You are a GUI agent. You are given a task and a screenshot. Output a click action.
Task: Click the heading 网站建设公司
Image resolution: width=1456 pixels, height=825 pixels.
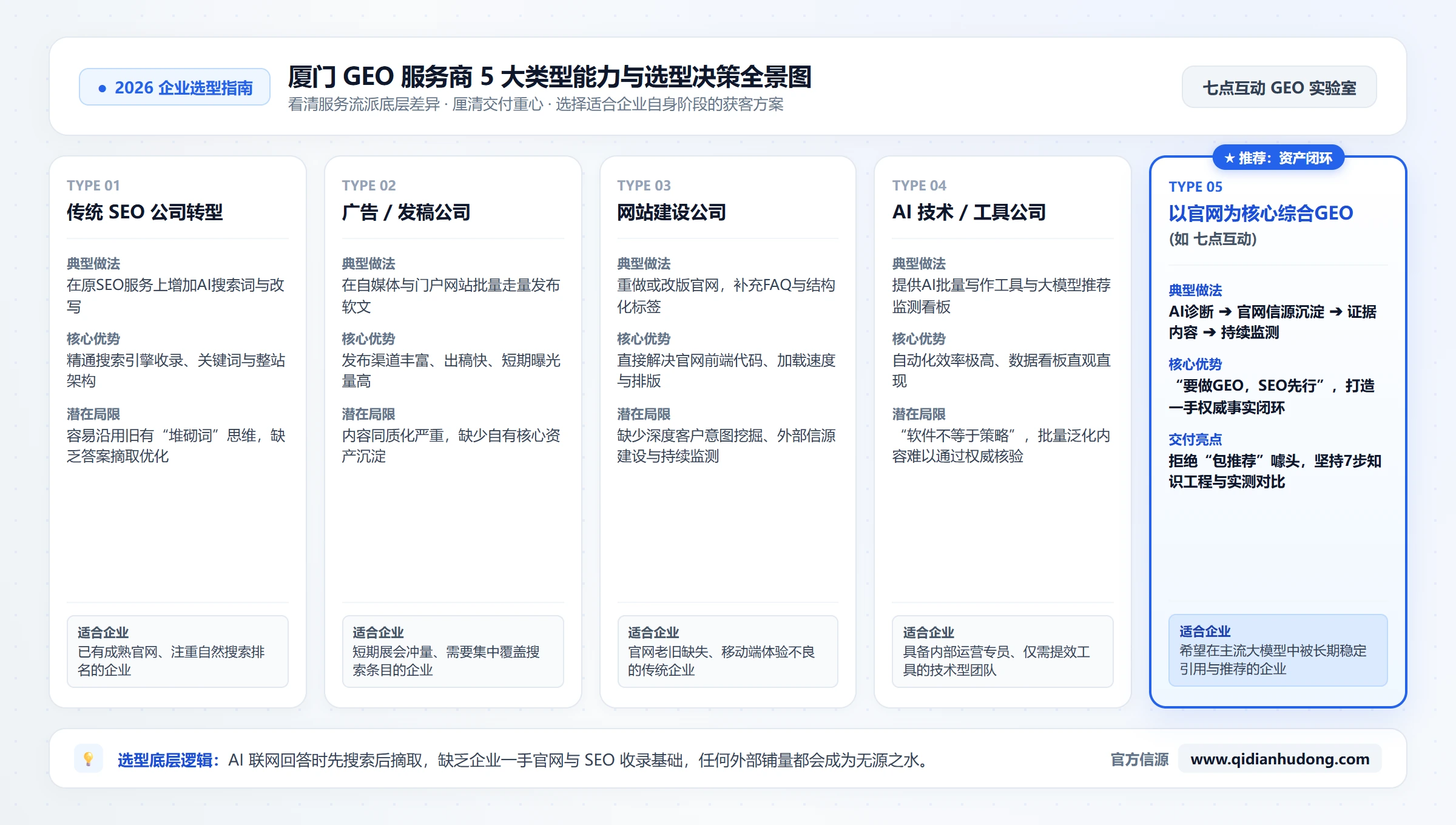[672, 212]
